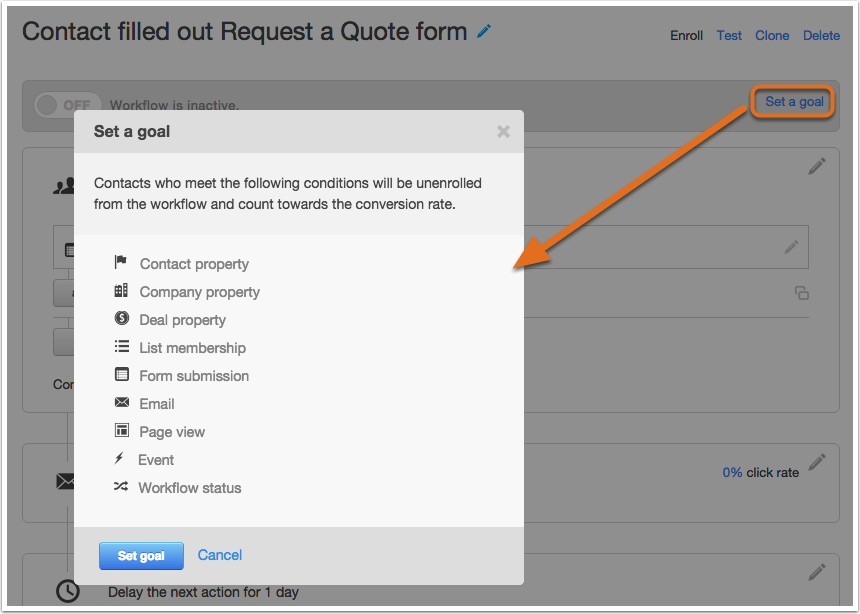Screen dimensions: 860x614
Task: Click the shuffle icon for Workflow status
Action: click(x=121, y=486)
